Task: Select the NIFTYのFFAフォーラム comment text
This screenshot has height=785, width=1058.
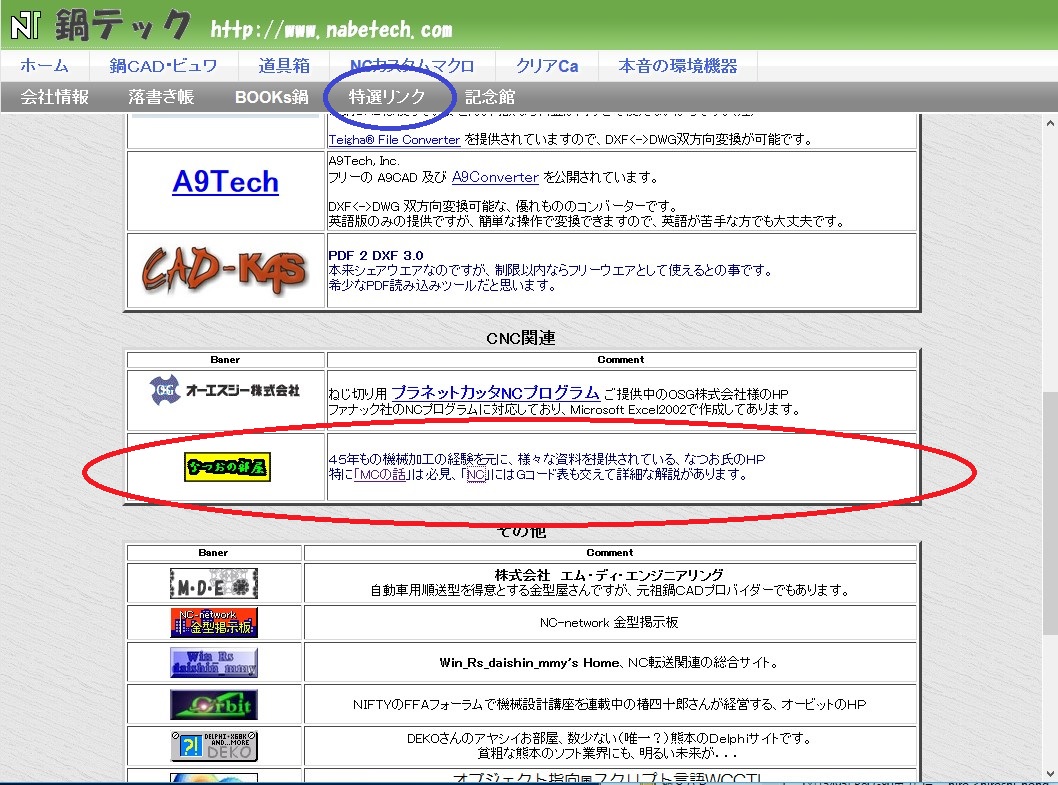Action: coord(609,705)
